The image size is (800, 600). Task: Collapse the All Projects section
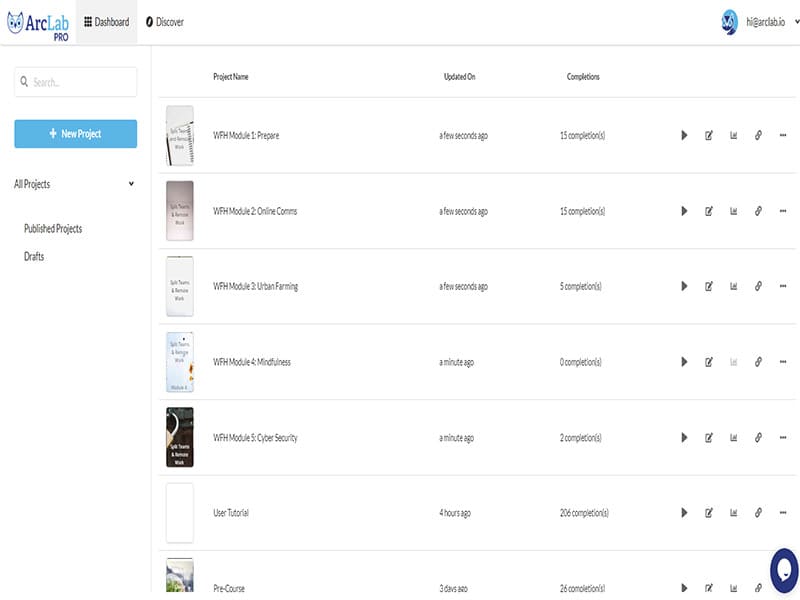(131, 184)
